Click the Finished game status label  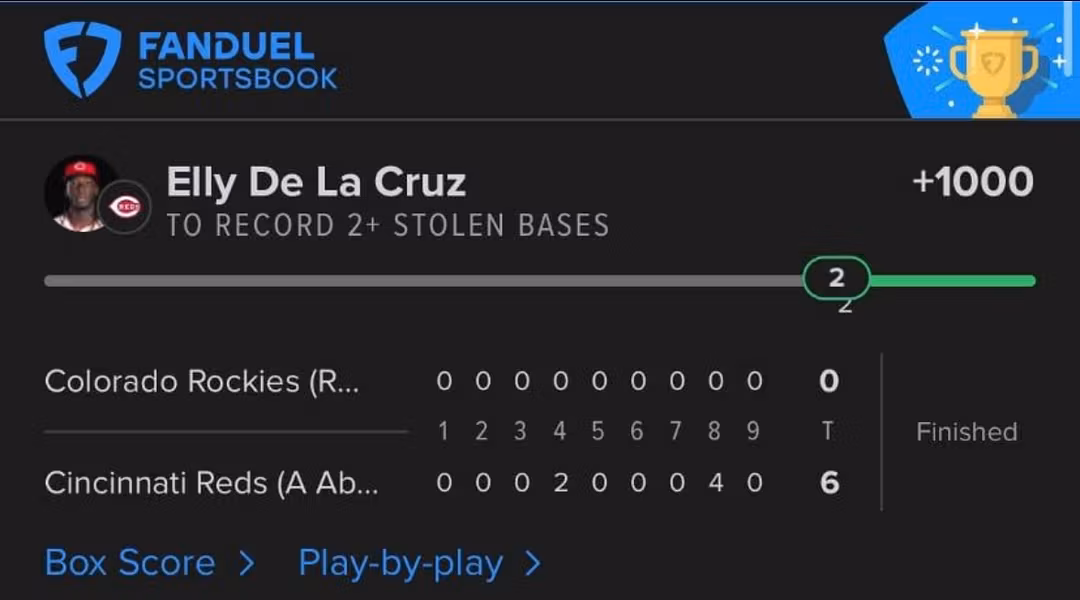966,432
